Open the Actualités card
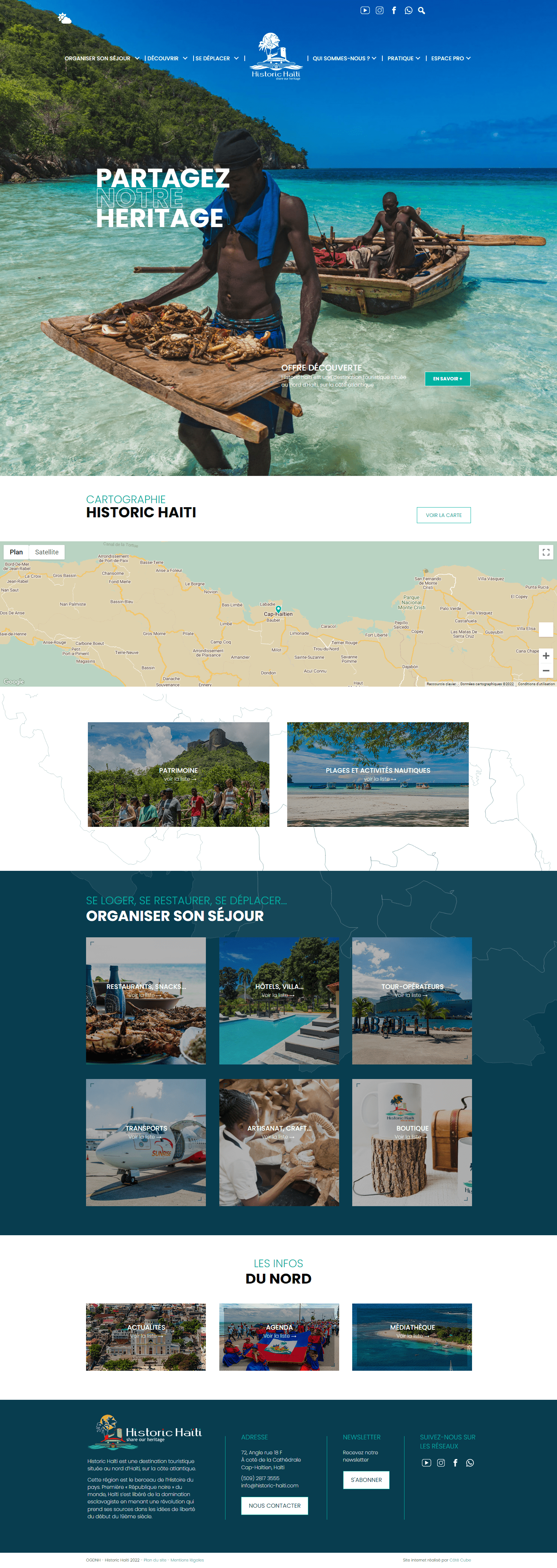The image size is (557, 1568). tap(146, 1337)
